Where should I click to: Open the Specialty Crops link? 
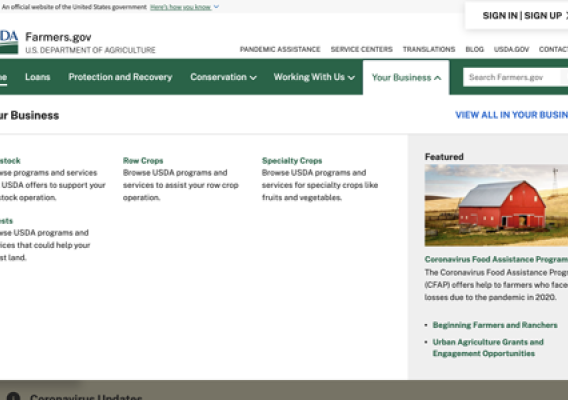(292, 161)
